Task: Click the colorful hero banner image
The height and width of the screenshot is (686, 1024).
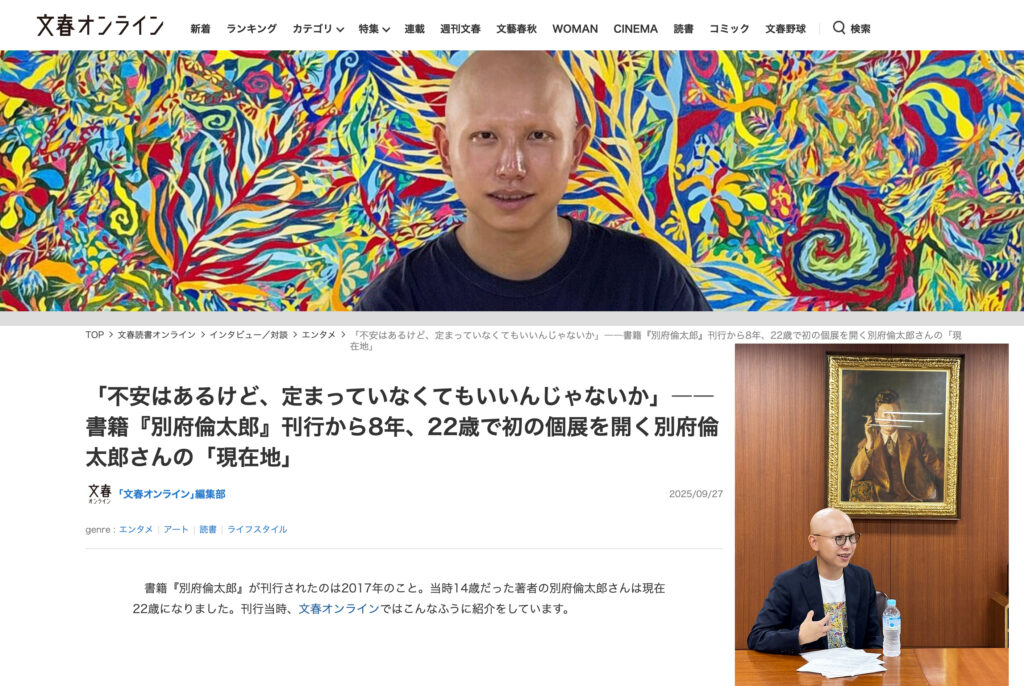Action: pos(512,180)
